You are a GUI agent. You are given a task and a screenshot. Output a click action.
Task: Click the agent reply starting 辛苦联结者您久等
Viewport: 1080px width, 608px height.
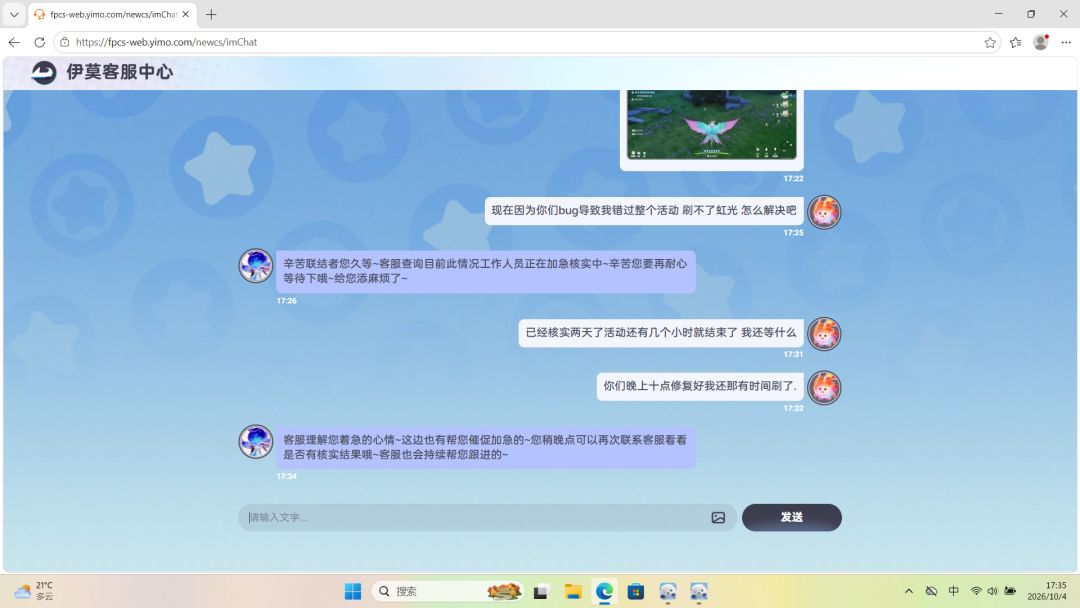coord(486,271)
